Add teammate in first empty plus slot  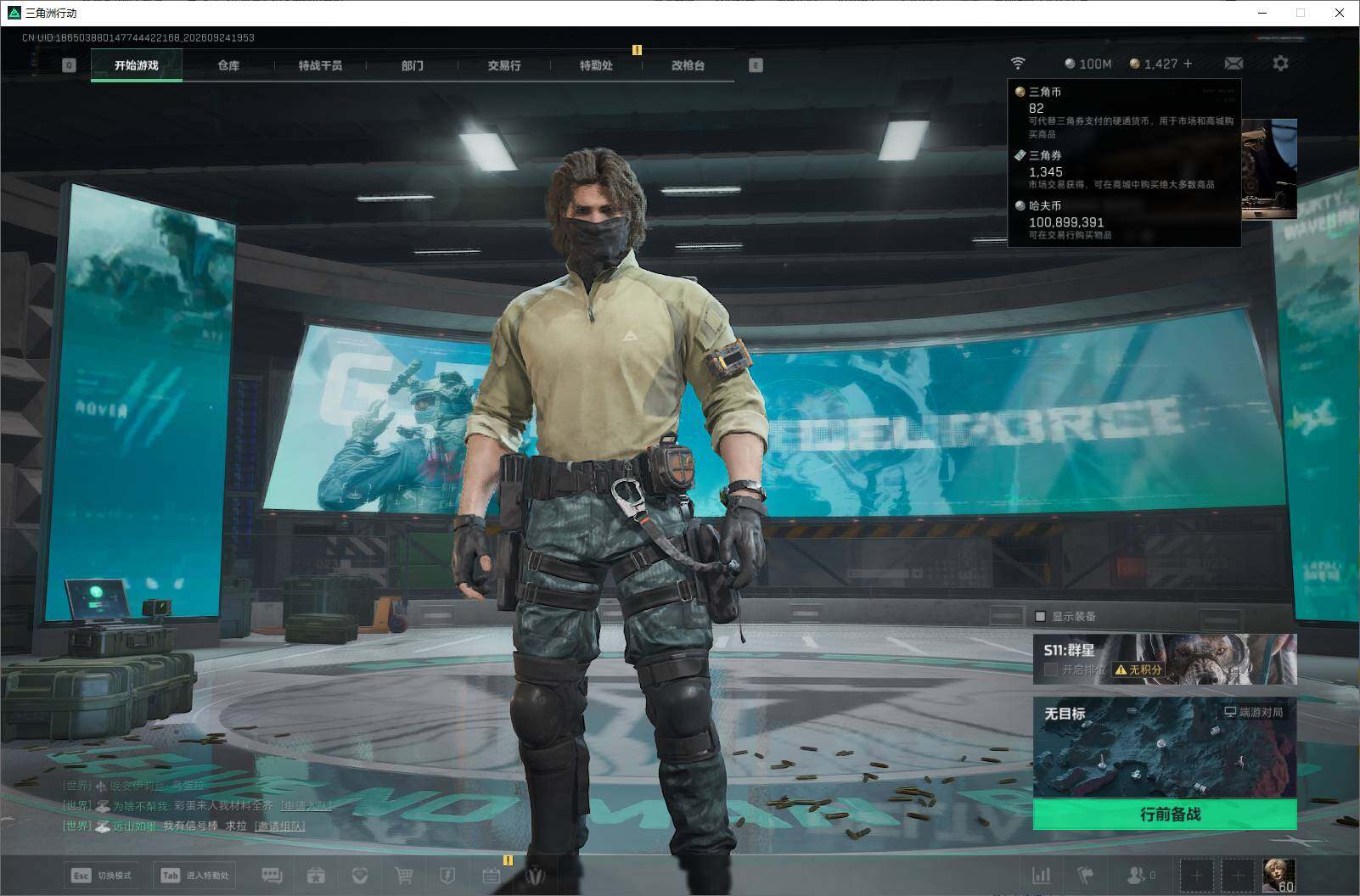(1196, 875)
